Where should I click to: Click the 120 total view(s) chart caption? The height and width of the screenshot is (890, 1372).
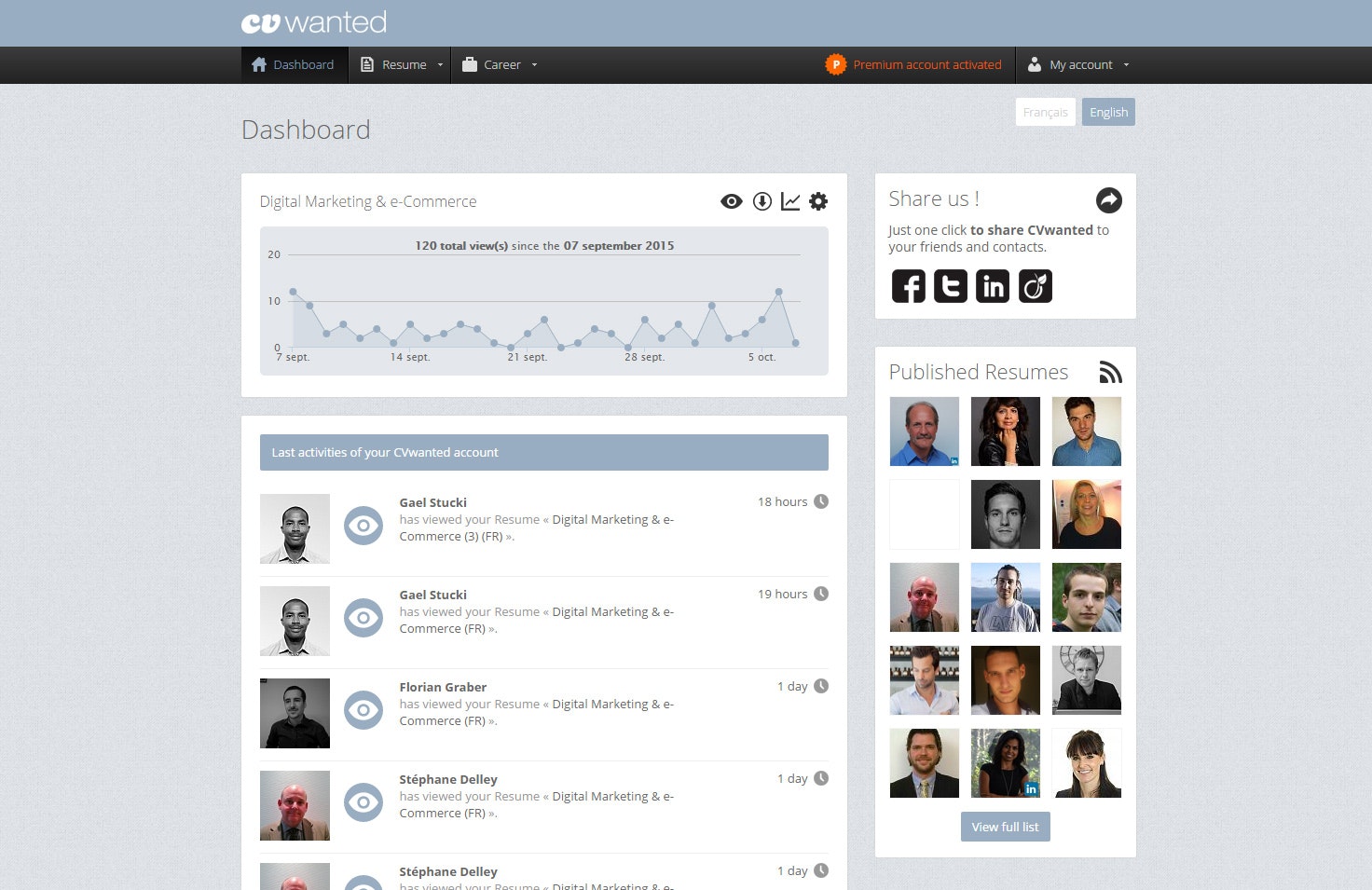(x=544, y=246)
